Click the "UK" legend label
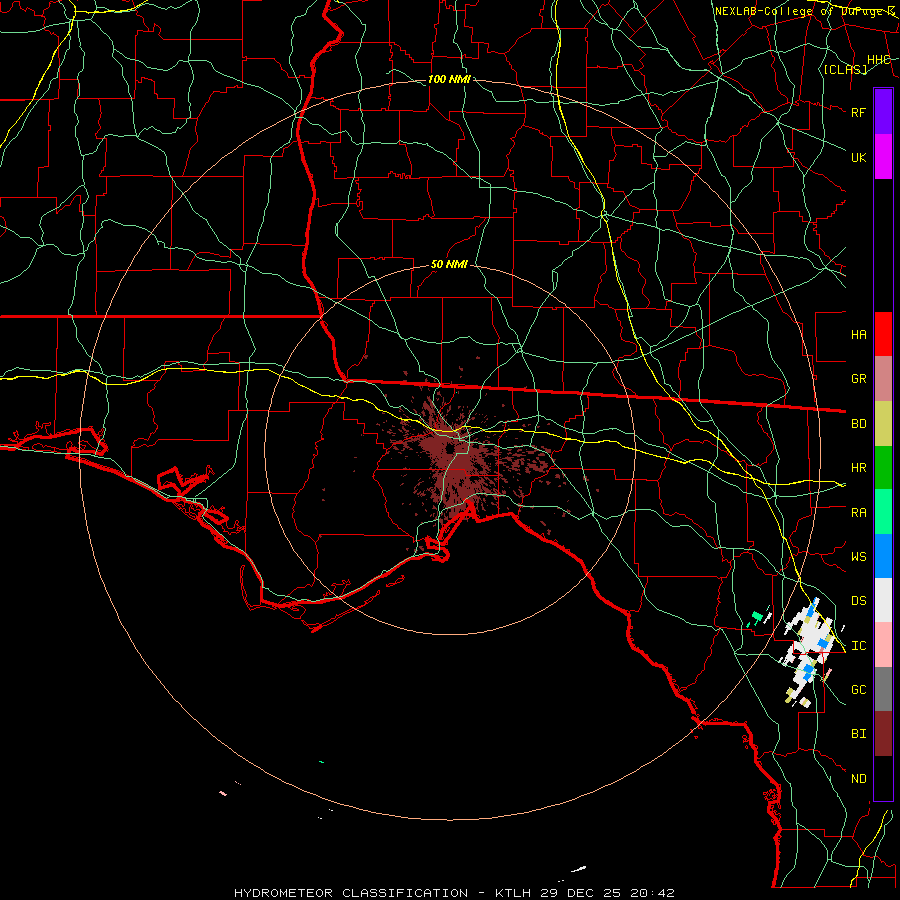The height and width of the screenshot is (900, 900). tap(858, 157)
